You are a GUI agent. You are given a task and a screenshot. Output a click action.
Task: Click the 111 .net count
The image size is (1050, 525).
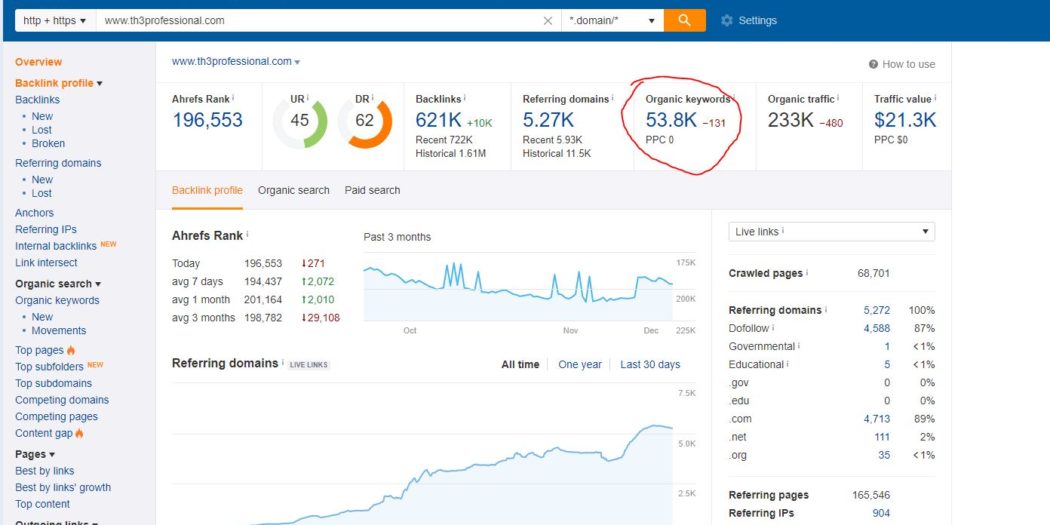coord(882,437)
